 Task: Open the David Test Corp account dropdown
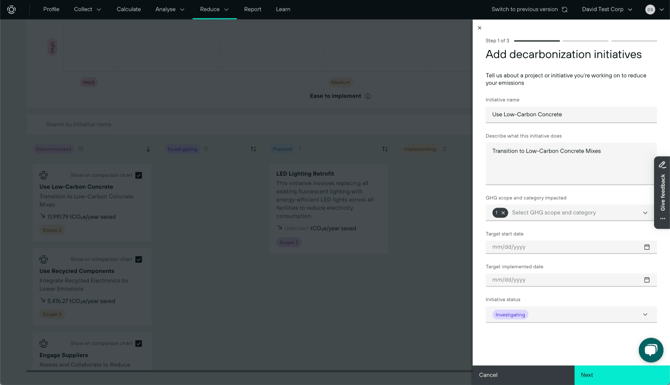[x=607, y=9]
